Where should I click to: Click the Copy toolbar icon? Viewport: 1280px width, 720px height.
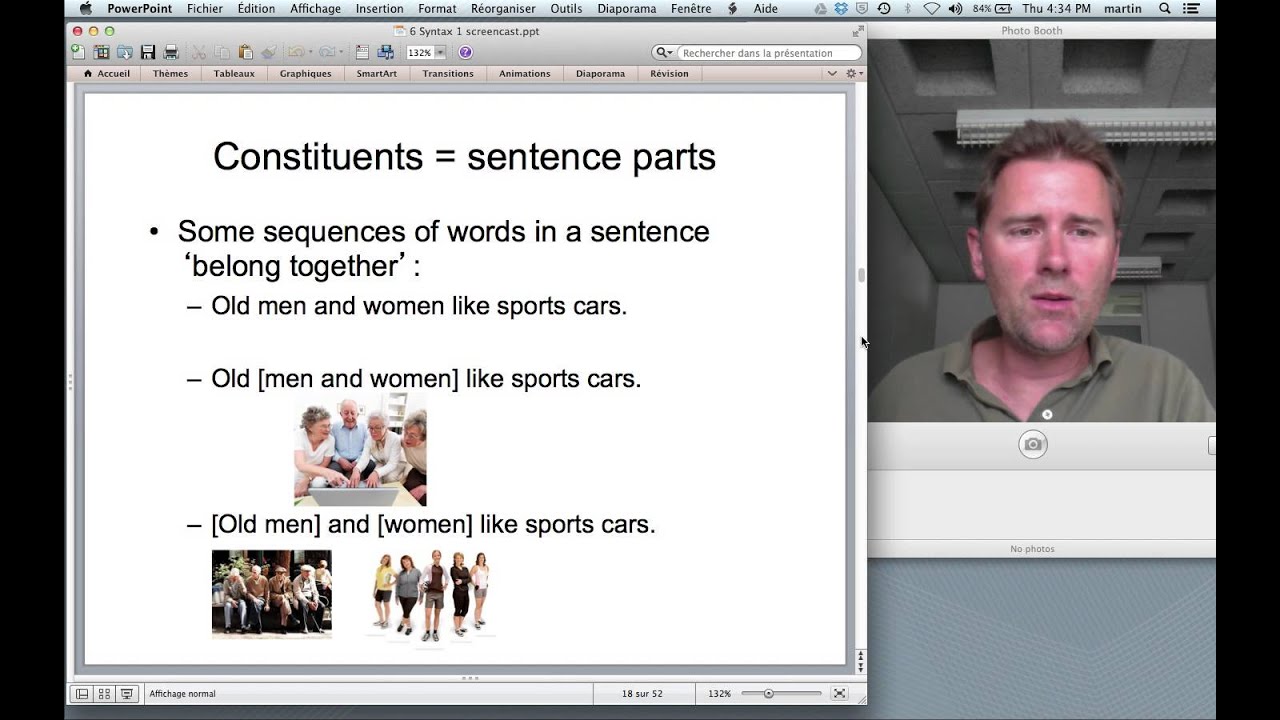point(222,52)
